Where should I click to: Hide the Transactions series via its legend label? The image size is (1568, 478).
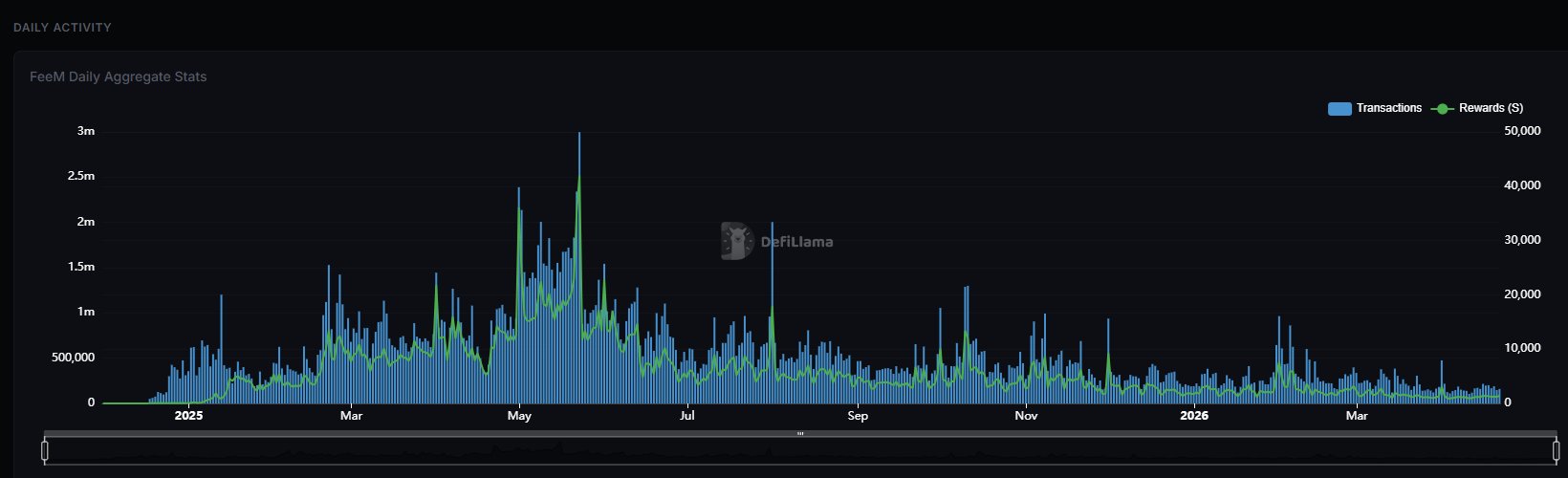coord(1389,108)
